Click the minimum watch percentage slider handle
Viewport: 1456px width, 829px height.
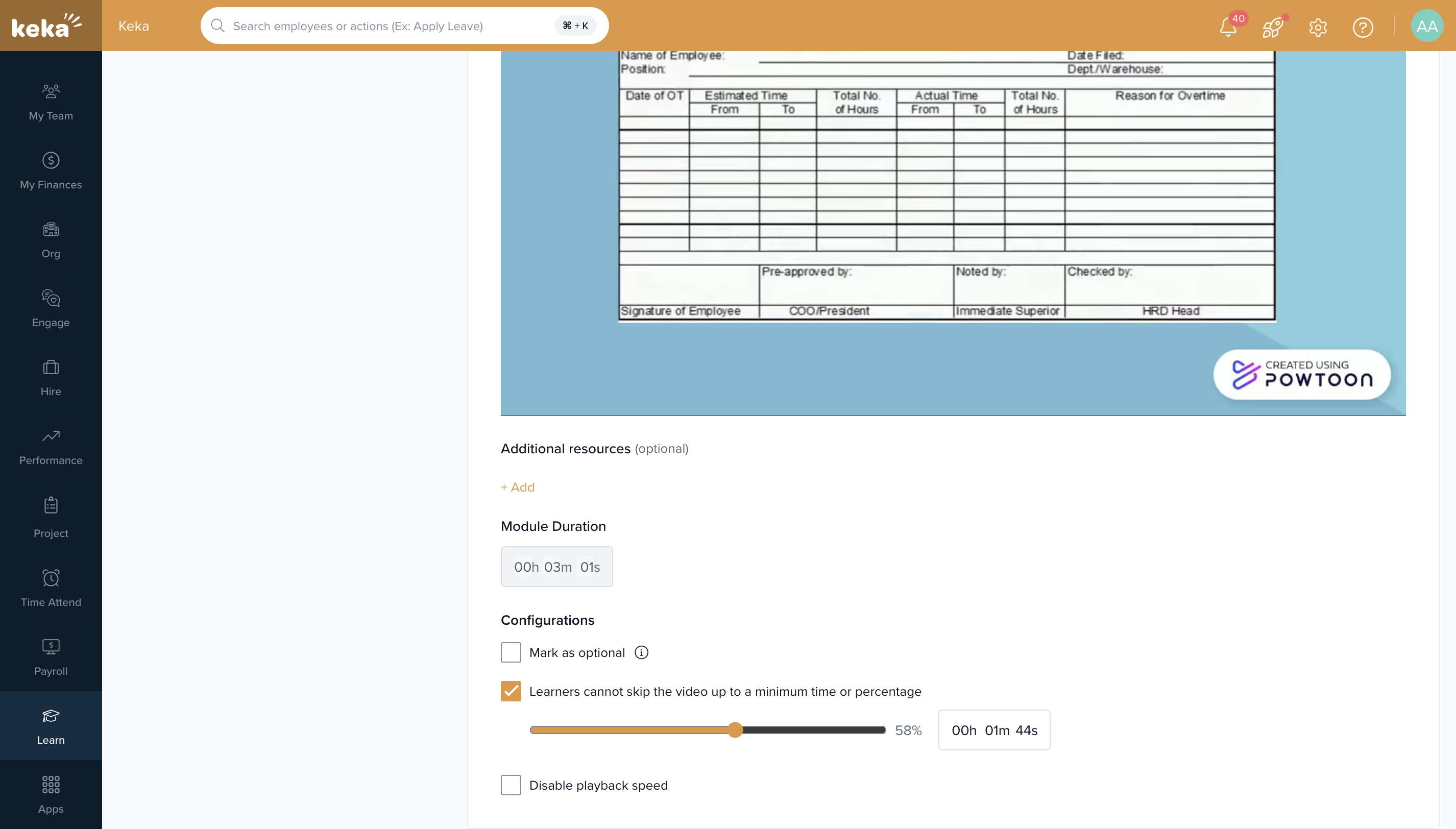[x=735, y=730]
